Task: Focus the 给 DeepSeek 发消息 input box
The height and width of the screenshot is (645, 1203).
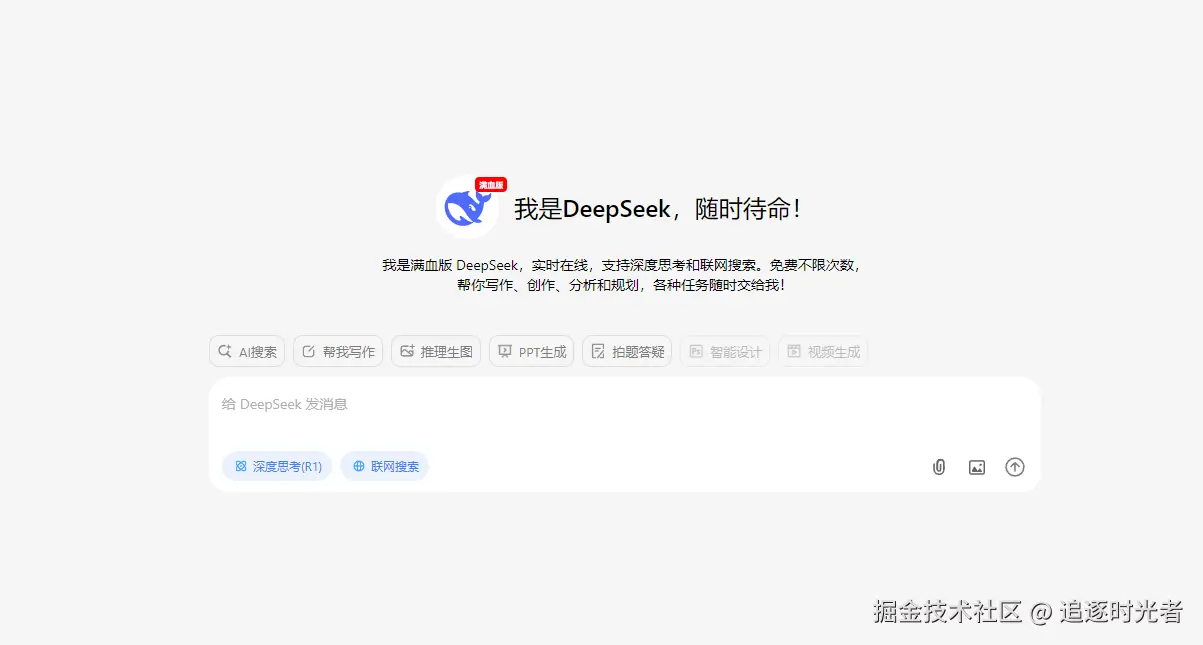Action: 625,404
